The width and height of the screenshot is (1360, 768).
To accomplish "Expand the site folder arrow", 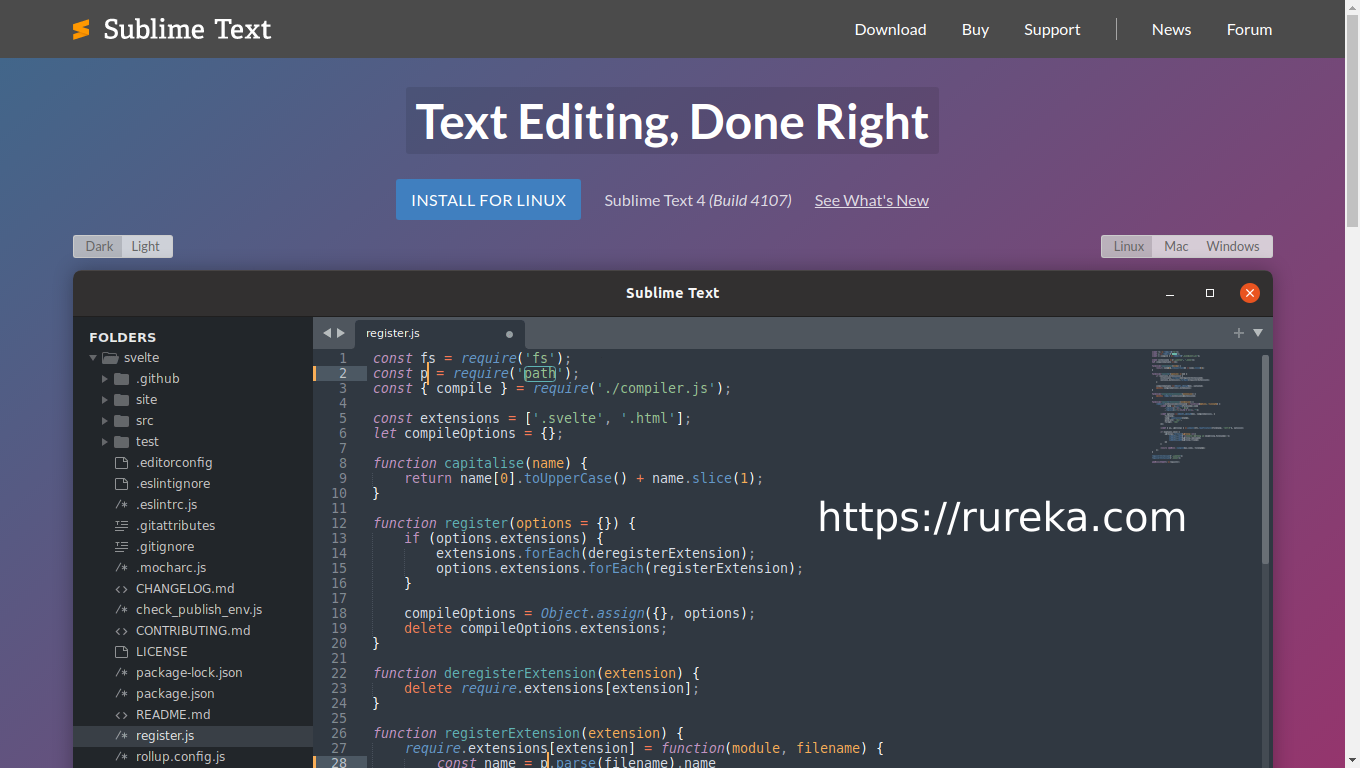I will click(105, 400).
